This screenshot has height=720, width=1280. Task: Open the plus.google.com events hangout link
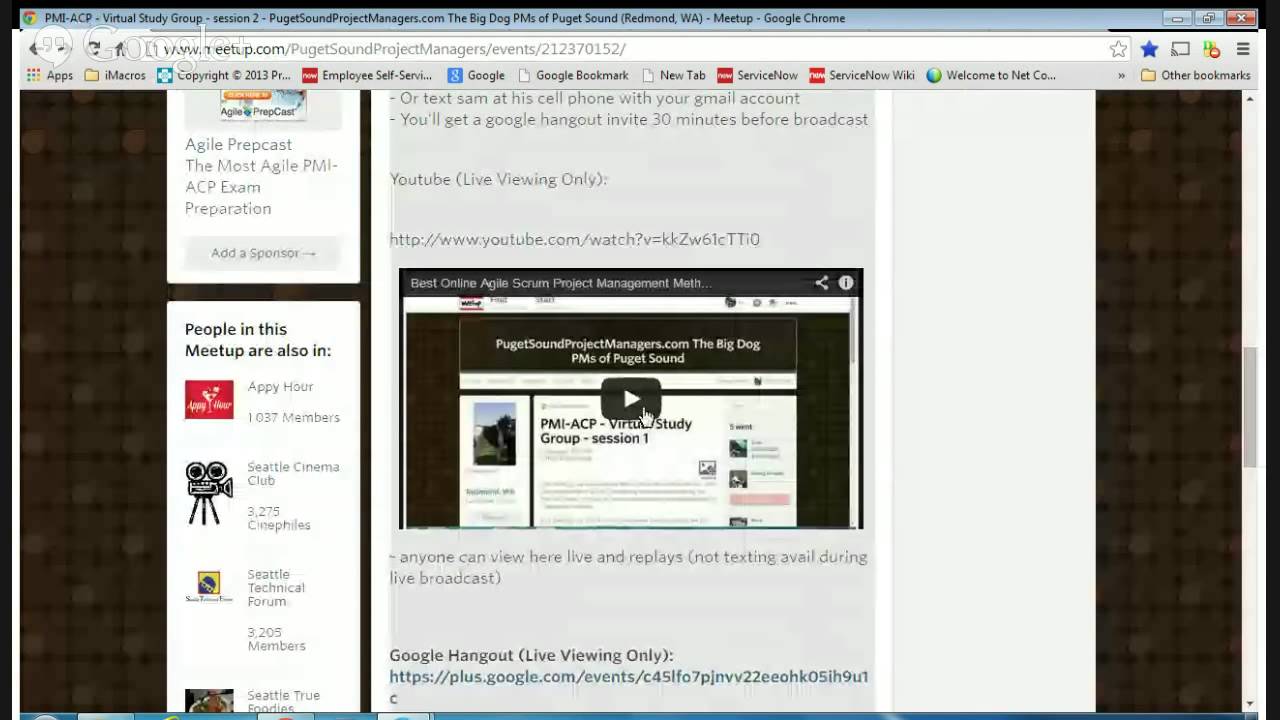628,687
